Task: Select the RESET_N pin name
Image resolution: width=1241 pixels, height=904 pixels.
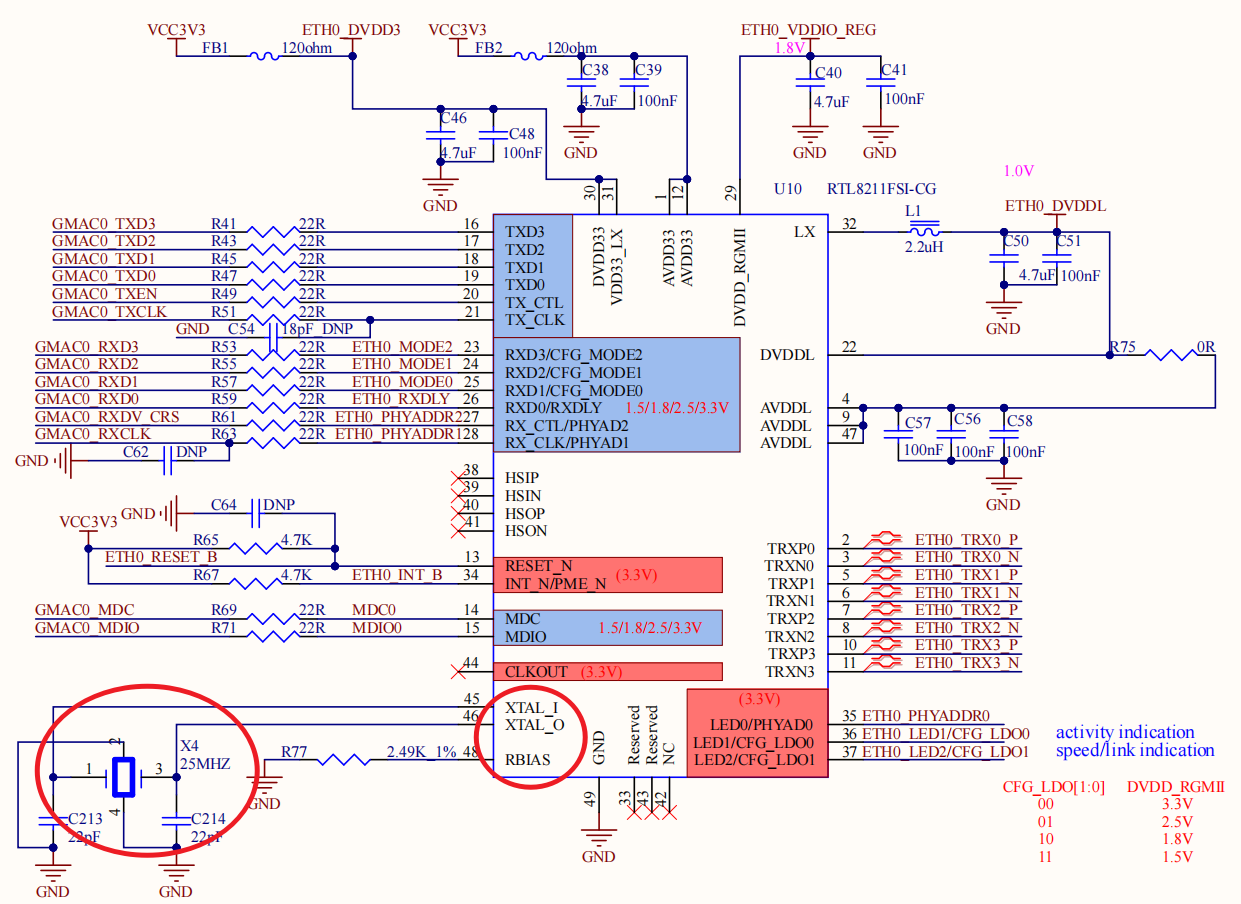Action: point(538,567)
